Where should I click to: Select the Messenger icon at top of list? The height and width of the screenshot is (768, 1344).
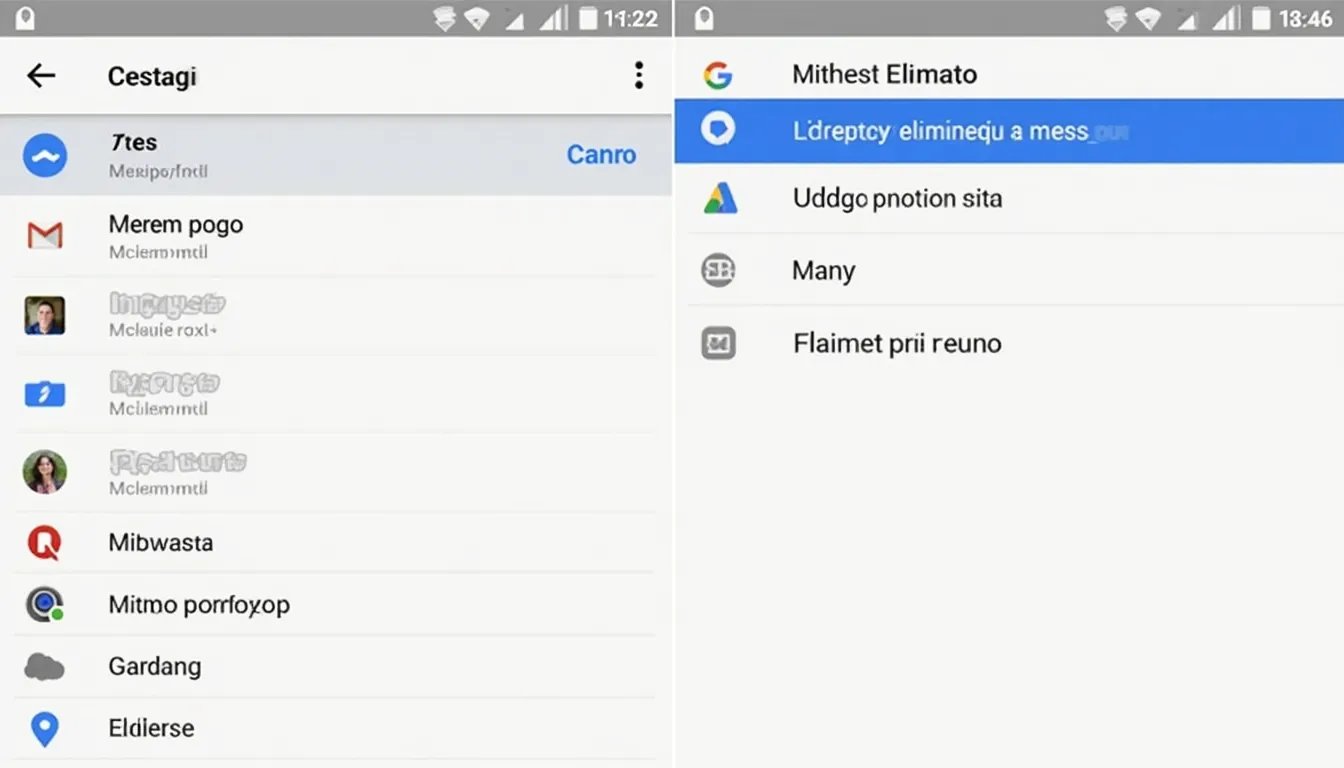[45, 155]
